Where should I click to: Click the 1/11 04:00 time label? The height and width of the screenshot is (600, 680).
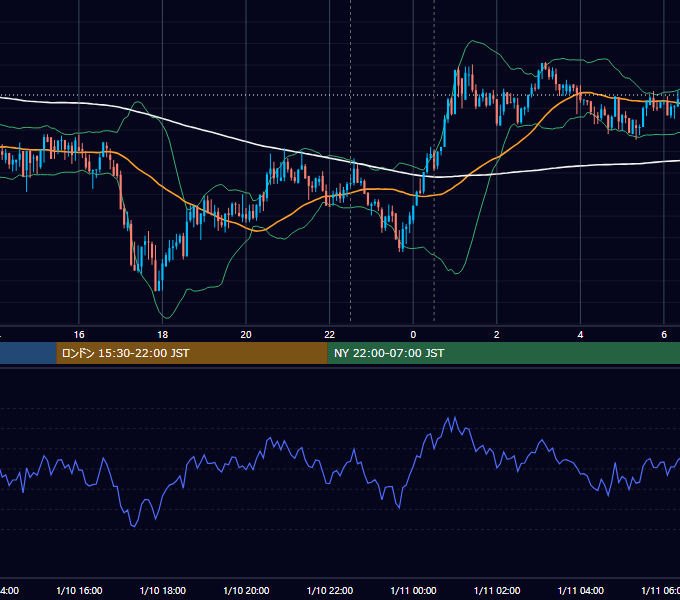pyautogui.click(x=581, y=590)
